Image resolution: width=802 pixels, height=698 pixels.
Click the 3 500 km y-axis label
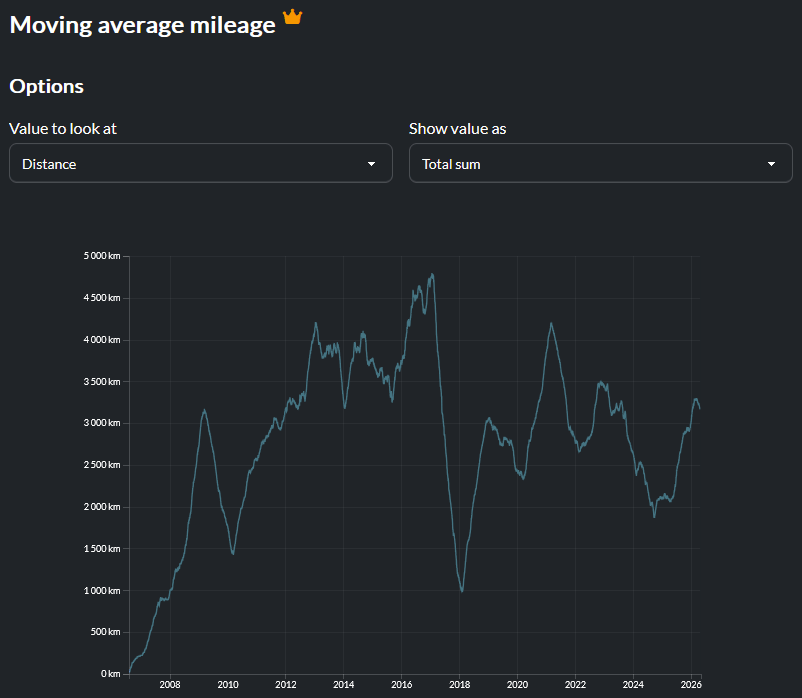(102, 381)
